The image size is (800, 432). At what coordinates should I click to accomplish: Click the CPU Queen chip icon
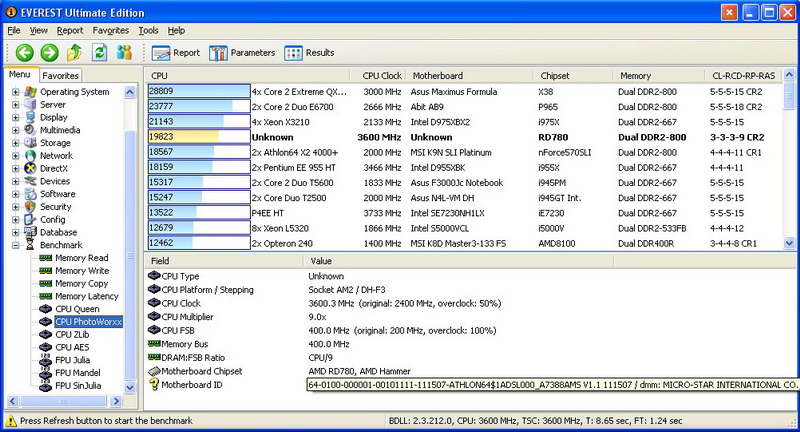coord(45,309)
